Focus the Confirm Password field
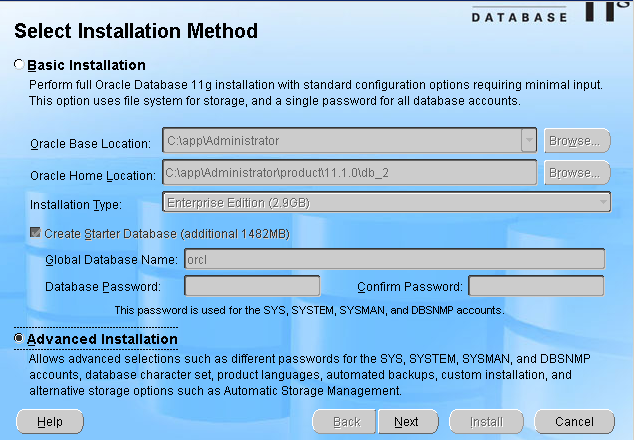Viewport: 634px width, 440px height. (537, 286)
